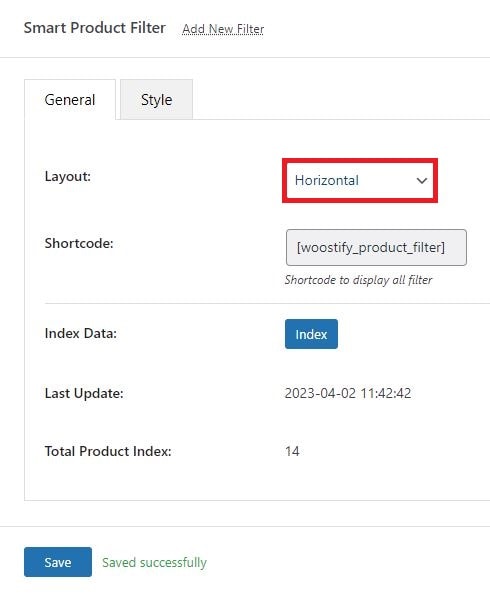Click the Saved successfully message
Screen dimensions: 490x595
(154, 562)
